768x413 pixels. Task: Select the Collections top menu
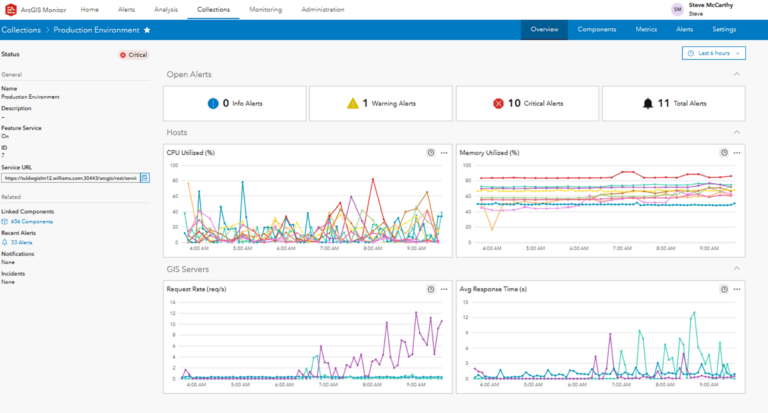pyautogui.click(x=214, y=9)
